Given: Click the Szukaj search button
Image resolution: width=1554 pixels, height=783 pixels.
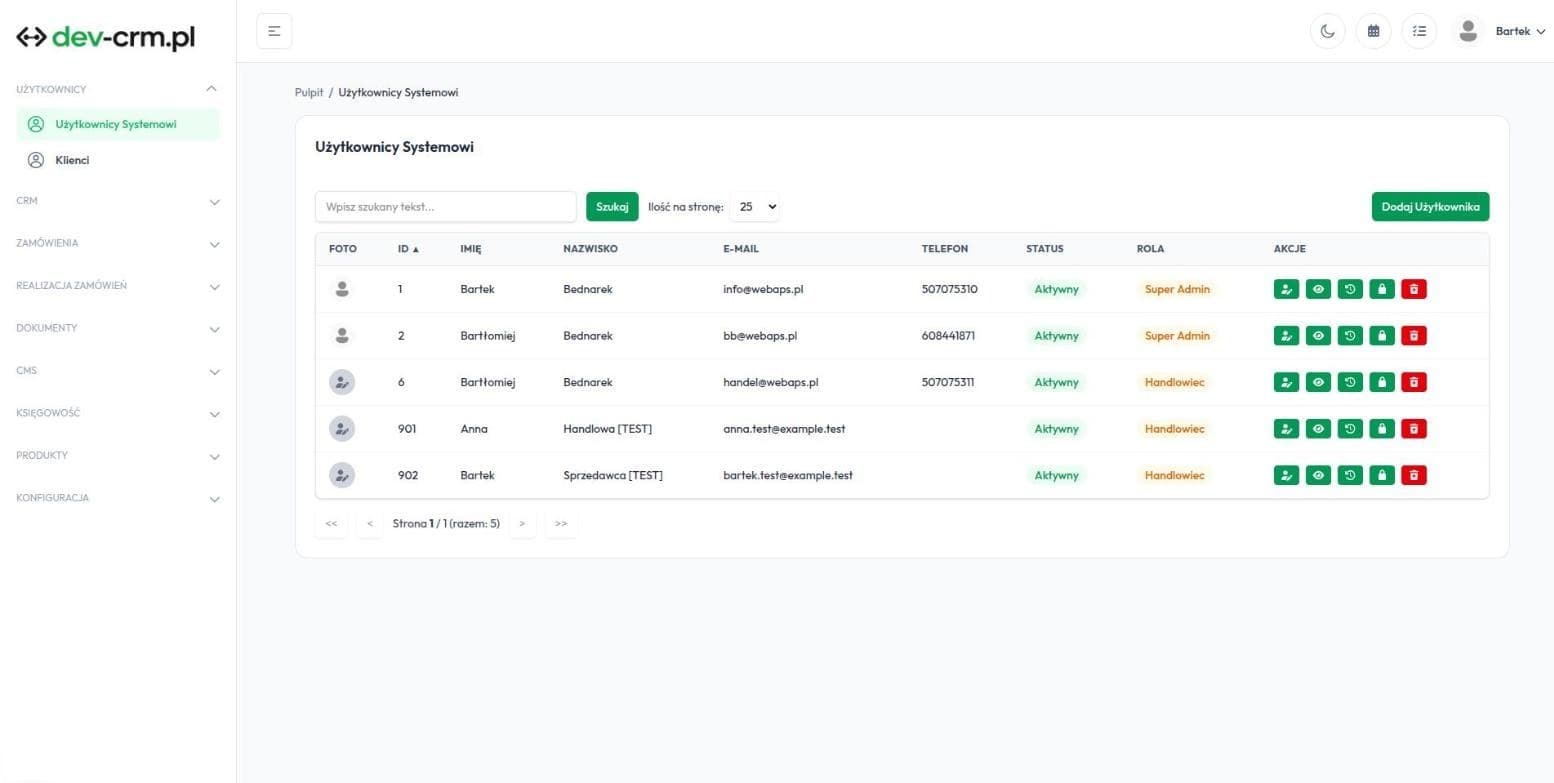Looking at the screenshot, I should (x=612, y=207).
